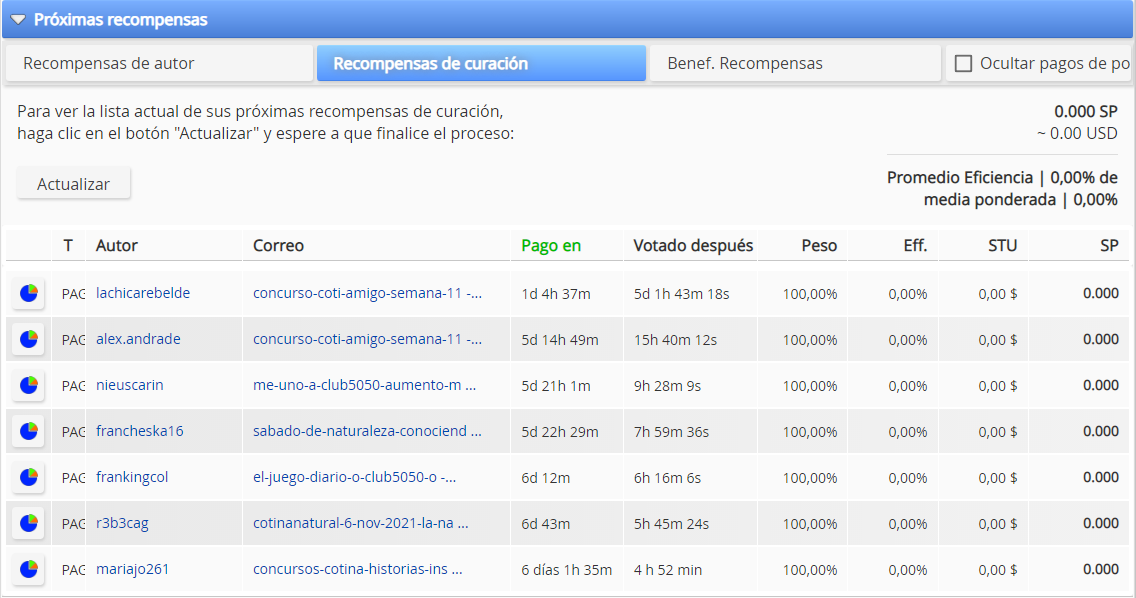Screen dimensions: 1136x598
Task: Click the pie chart icon in the mariajo261 row
Action: click(x=28, y=570)
